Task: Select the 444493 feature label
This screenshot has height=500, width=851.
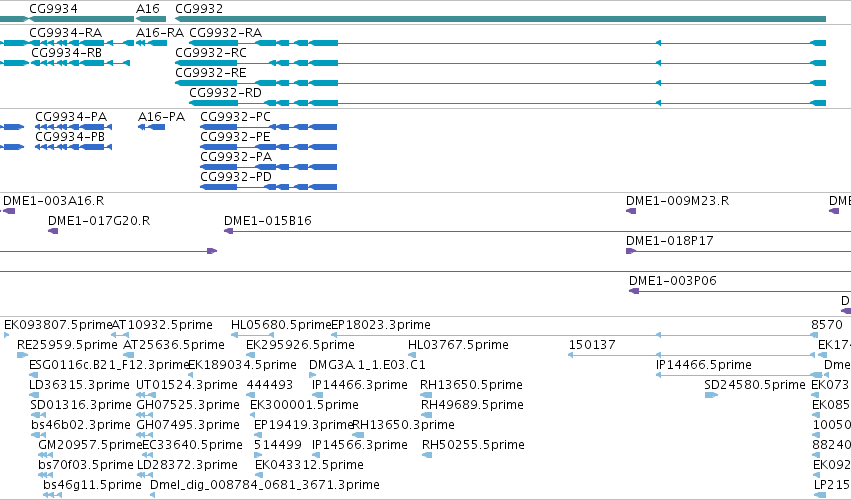Action: click(270, 385)
